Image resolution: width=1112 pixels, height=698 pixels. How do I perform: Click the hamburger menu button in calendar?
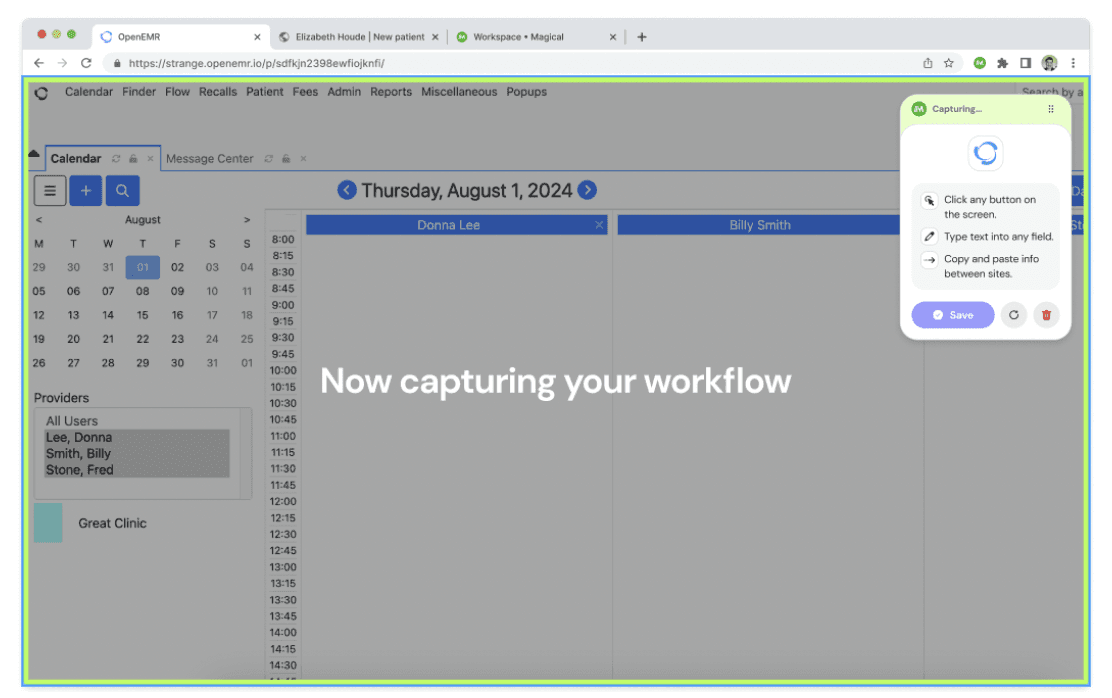50,190
